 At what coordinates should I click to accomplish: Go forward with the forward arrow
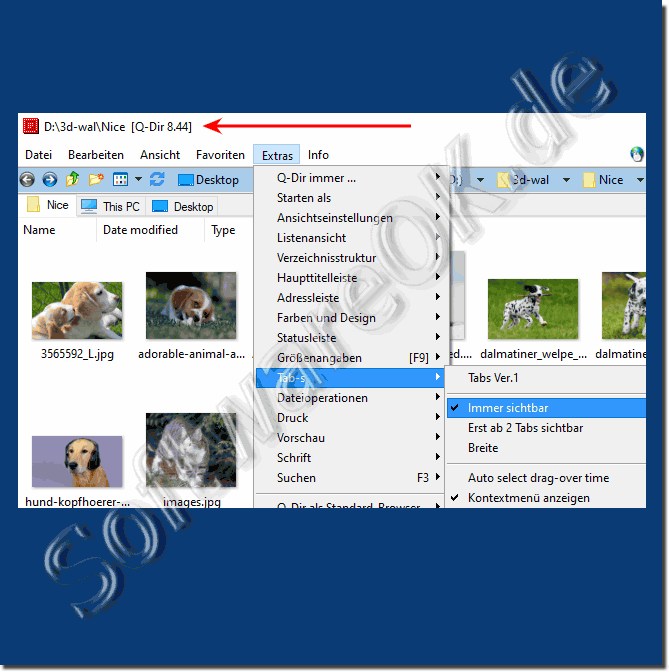coord(50,180)
